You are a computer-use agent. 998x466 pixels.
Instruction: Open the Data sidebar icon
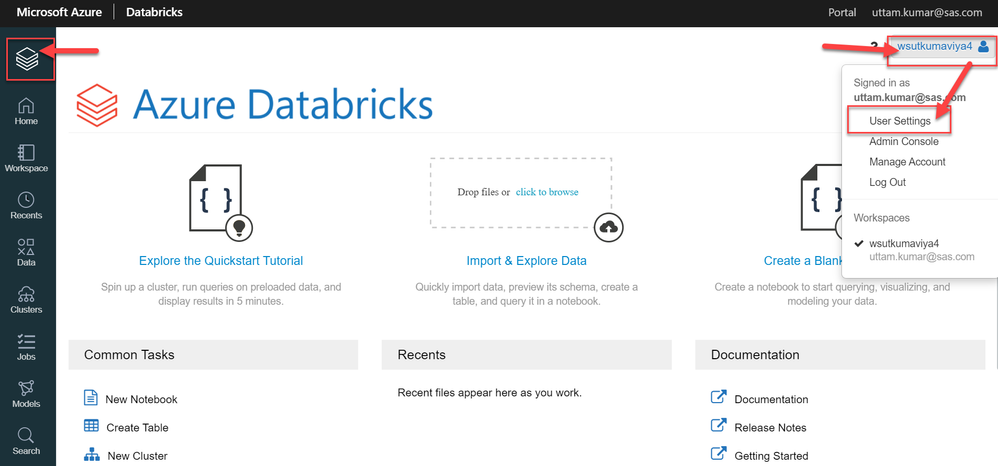(26, 252)
